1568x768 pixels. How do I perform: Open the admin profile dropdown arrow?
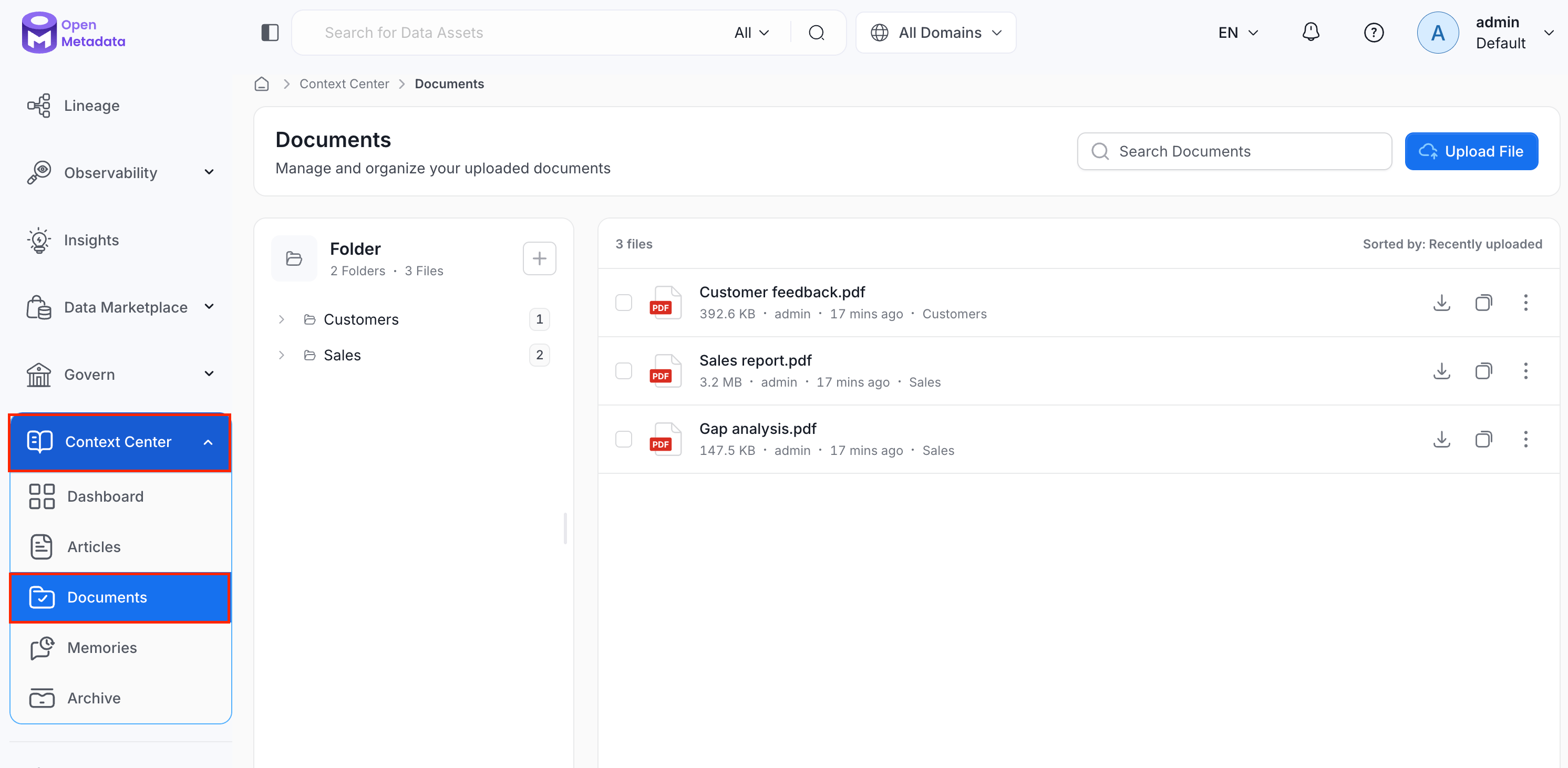(x=1548, y=33)
